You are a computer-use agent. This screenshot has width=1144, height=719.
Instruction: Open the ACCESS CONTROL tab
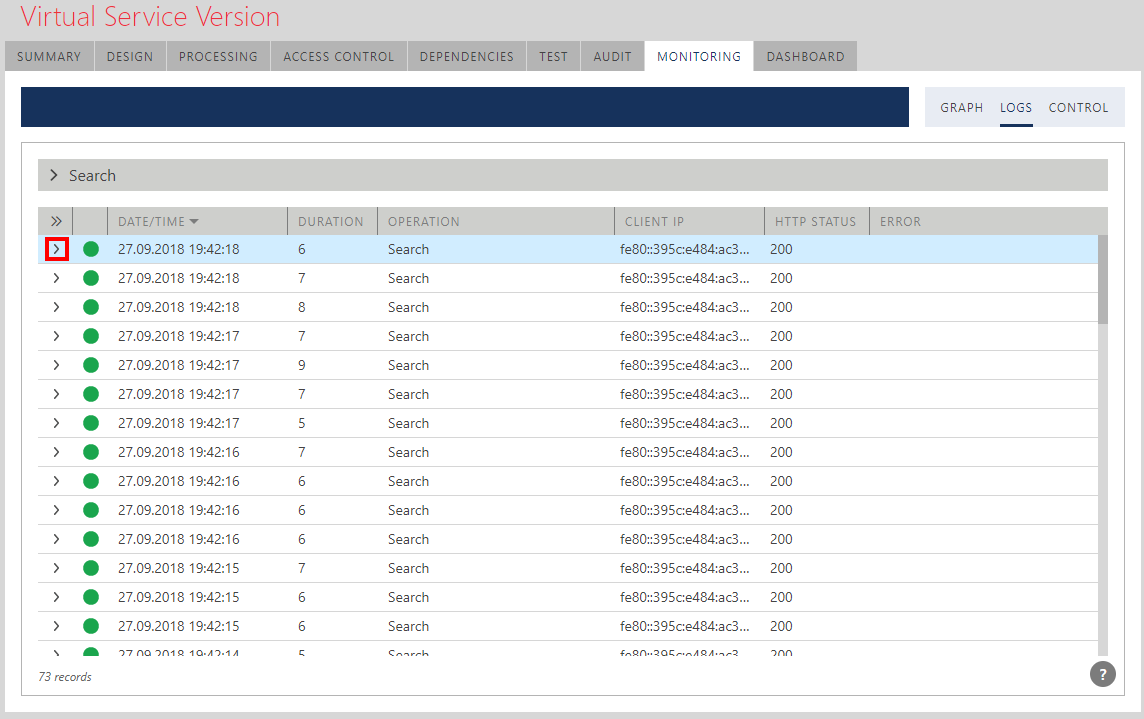(339, 56)
